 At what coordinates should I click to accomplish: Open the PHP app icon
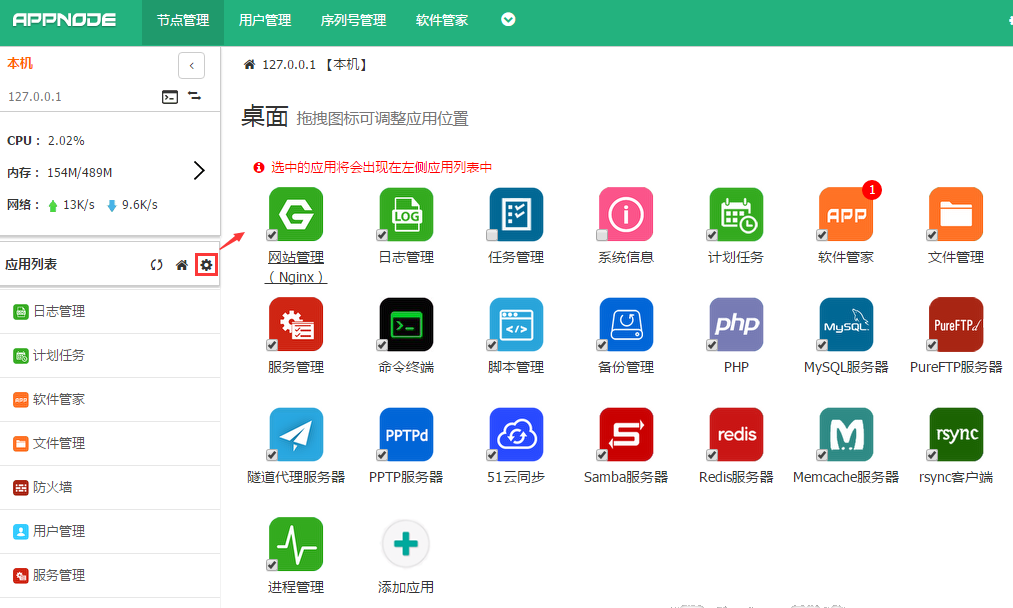pyautogui.click(x=736, y=324)
